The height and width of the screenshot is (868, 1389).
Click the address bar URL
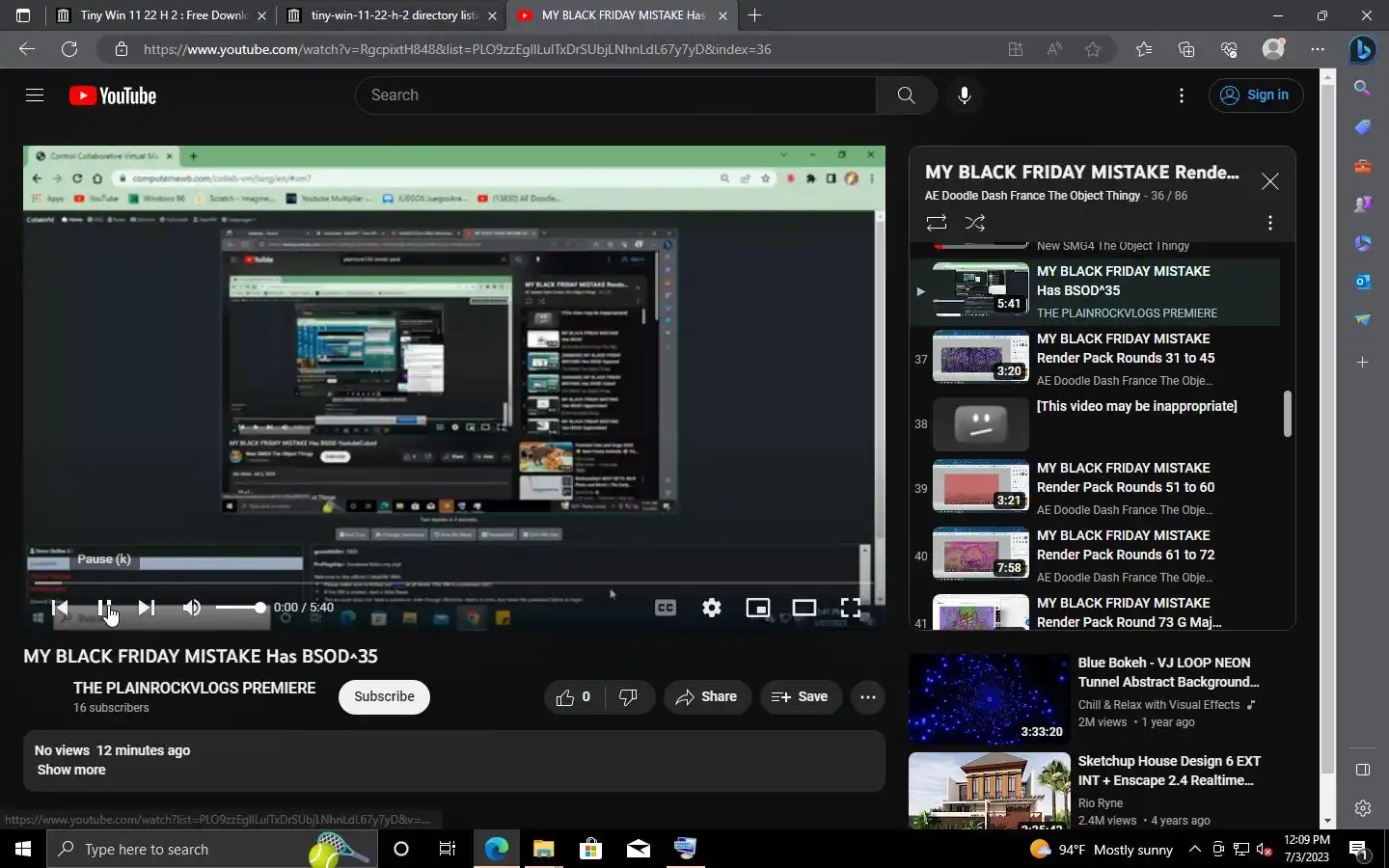457,49
